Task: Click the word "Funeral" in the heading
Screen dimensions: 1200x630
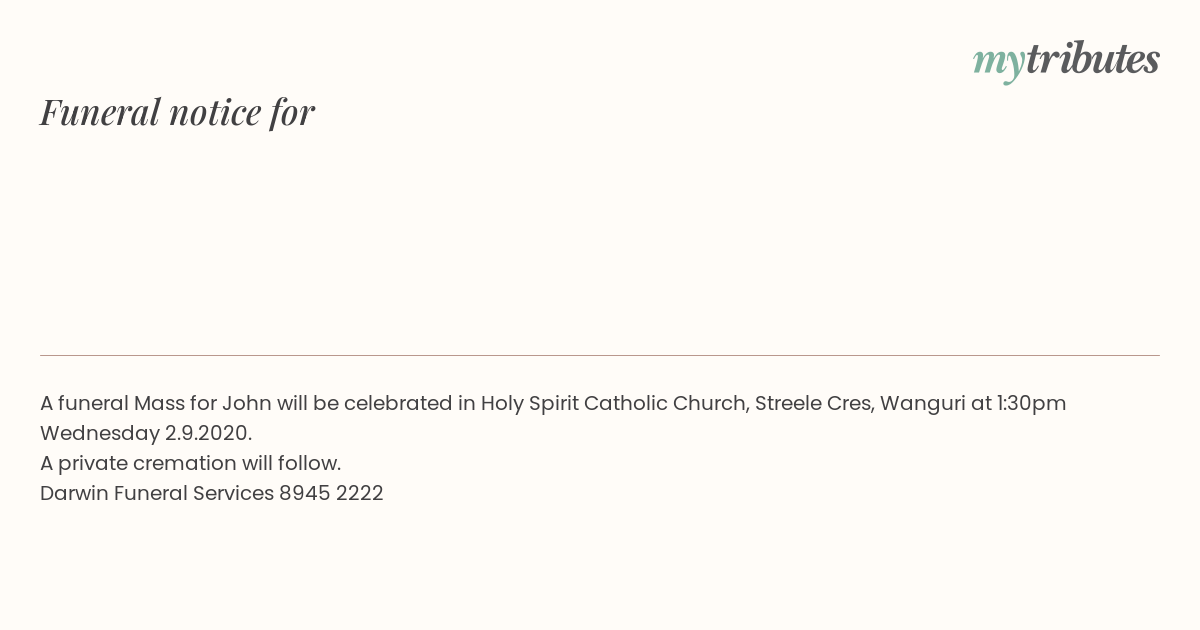Action: (x=100, y=112)
